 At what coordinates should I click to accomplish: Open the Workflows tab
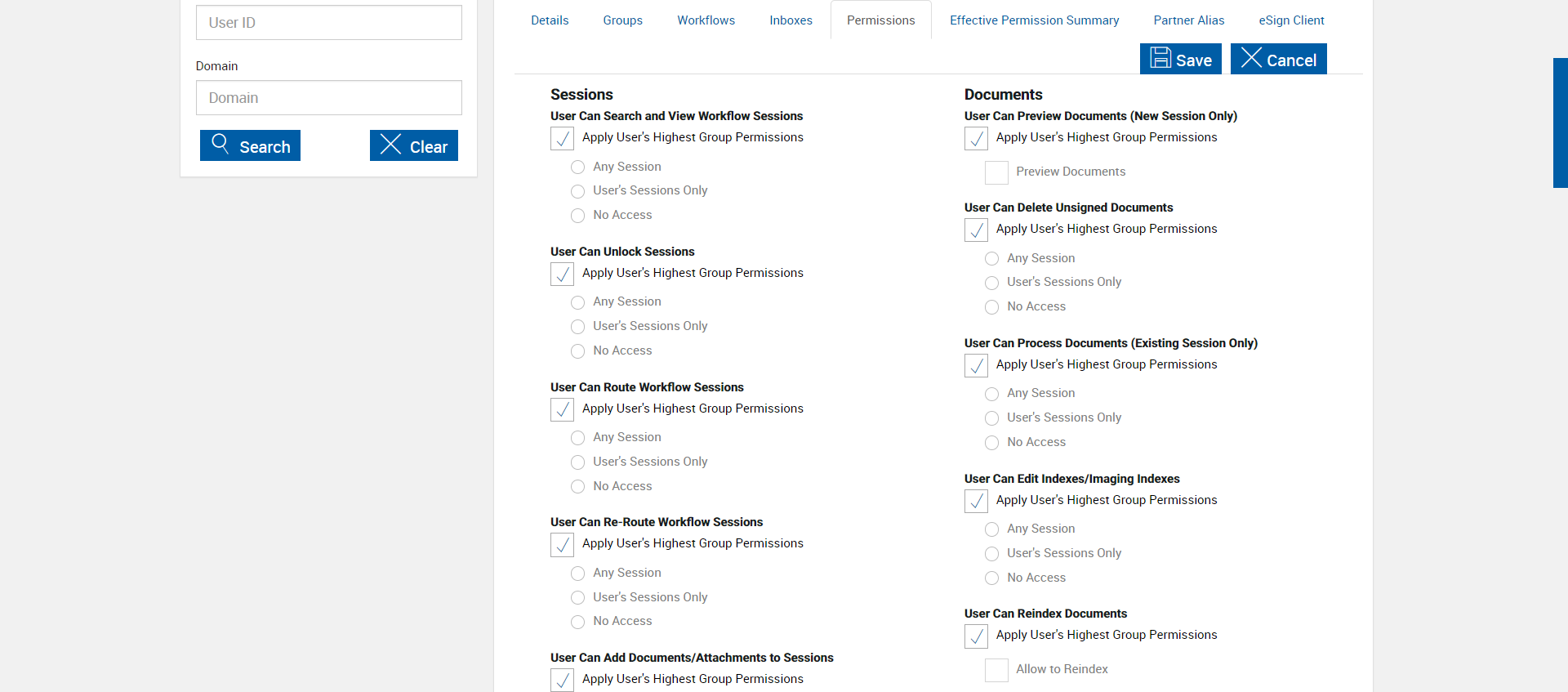pyautogui.click(x=706, y=20)
